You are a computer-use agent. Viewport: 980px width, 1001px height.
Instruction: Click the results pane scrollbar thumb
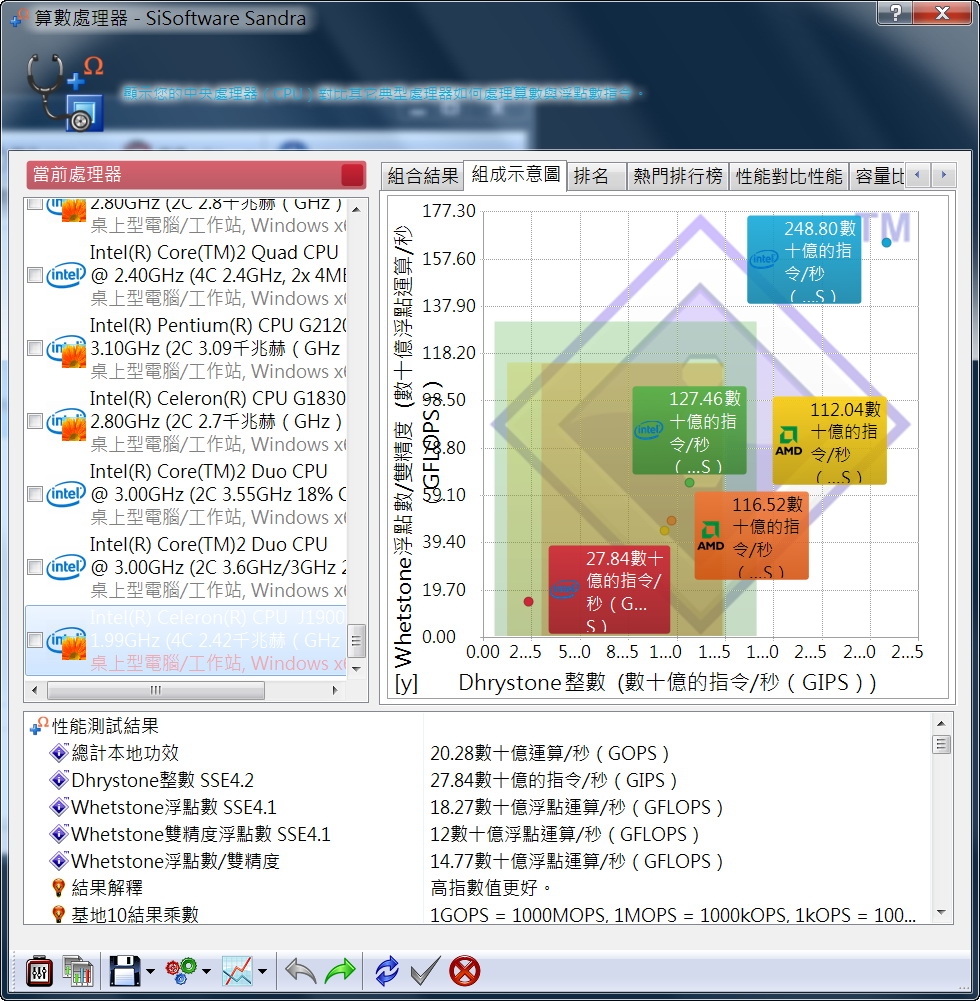[x=941, y=744]
